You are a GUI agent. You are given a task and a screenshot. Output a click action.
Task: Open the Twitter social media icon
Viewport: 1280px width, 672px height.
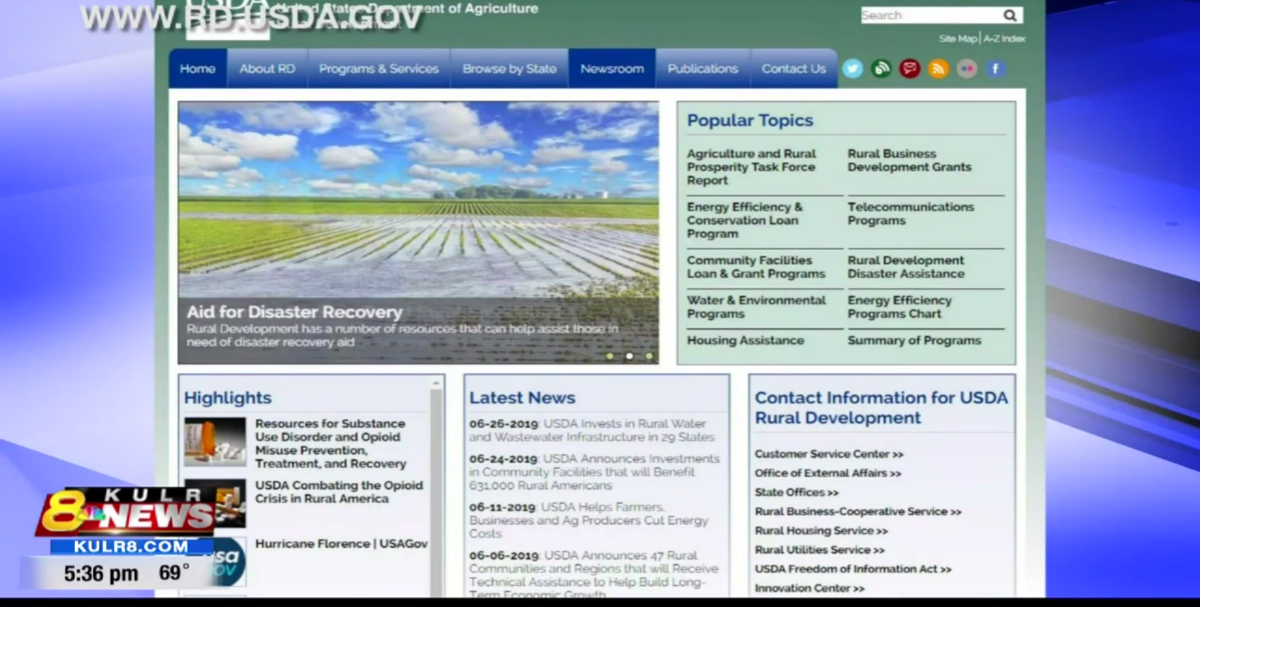852,69
